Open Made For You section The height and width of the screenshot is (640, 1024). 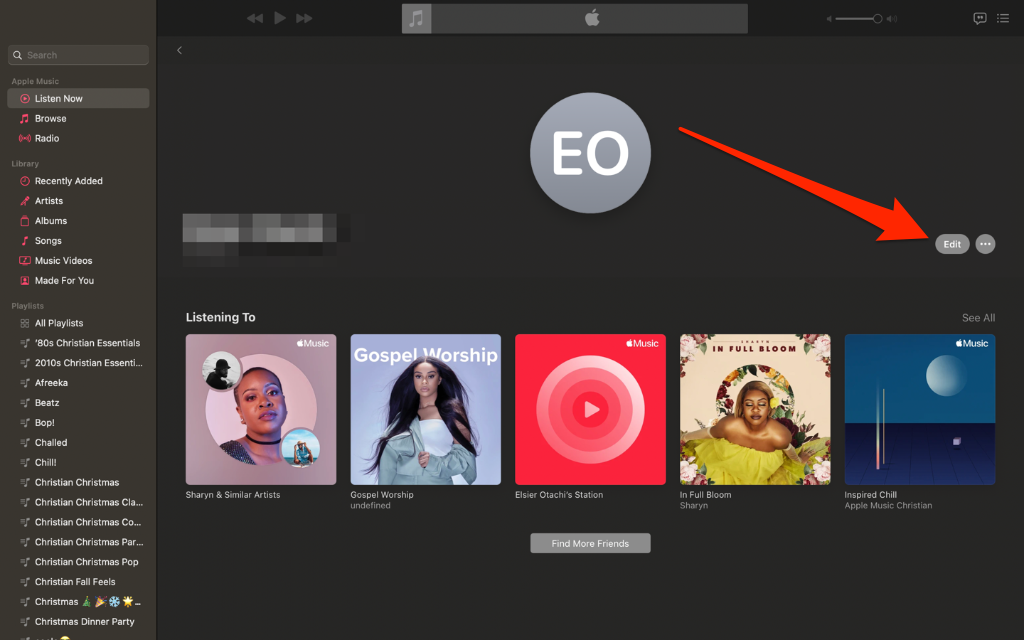pyautogui.click(x=78, y=281)
